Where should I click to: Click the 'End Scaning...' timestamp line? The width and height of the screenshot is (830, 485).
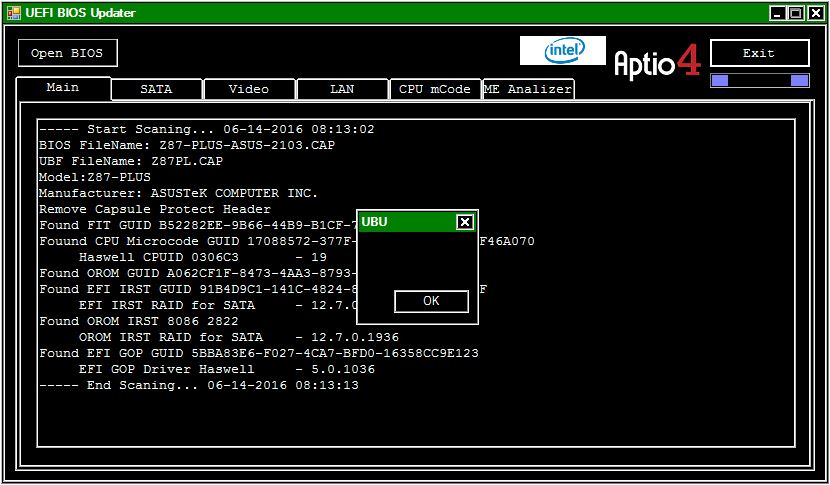click(199, 385)
